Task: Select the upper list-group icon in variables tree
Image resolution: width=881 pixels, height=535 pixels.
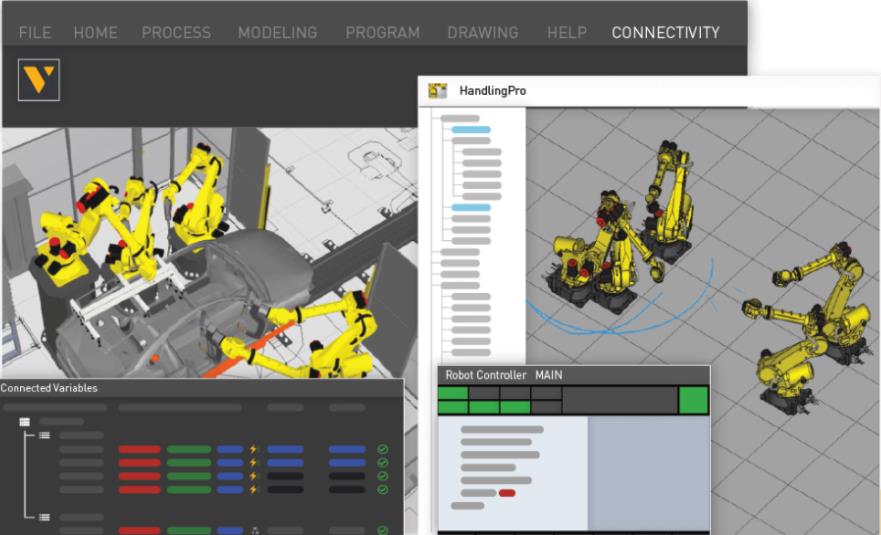Action: (x=44, y=435)
